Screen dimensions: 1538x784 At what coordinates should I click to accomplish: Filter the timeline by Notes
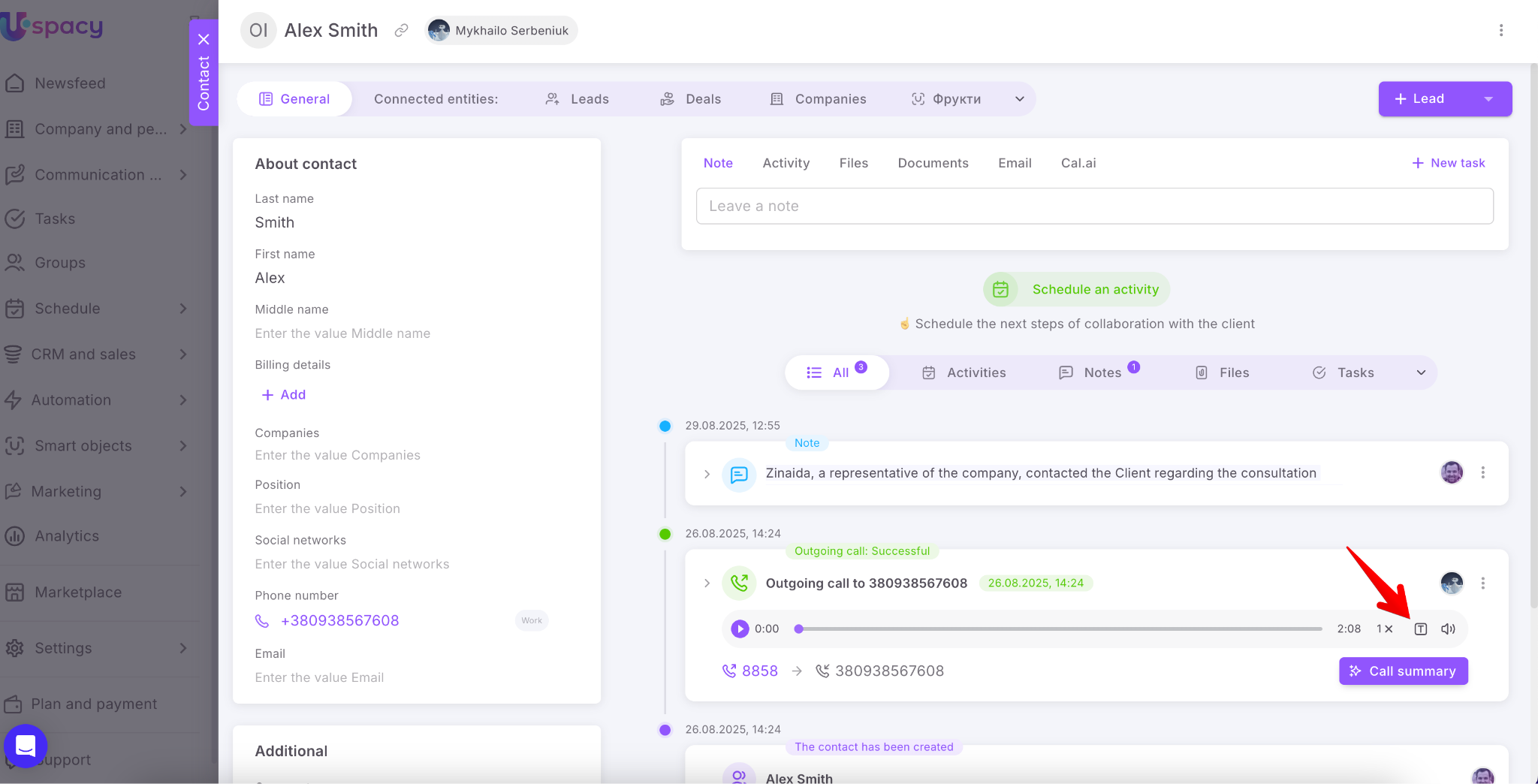tap(1101, 373)
